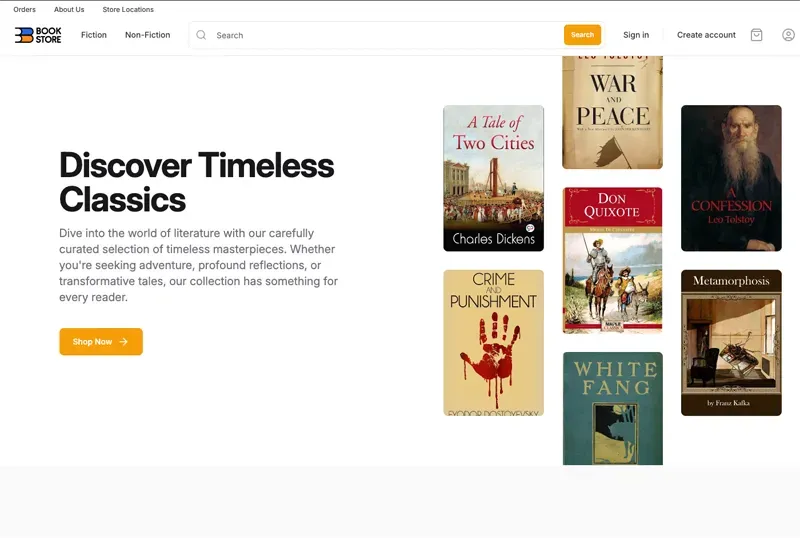The width and height of the screenshot is (800, 538).
Task: Open the White Fang book cover
Action: click(612, 408)
